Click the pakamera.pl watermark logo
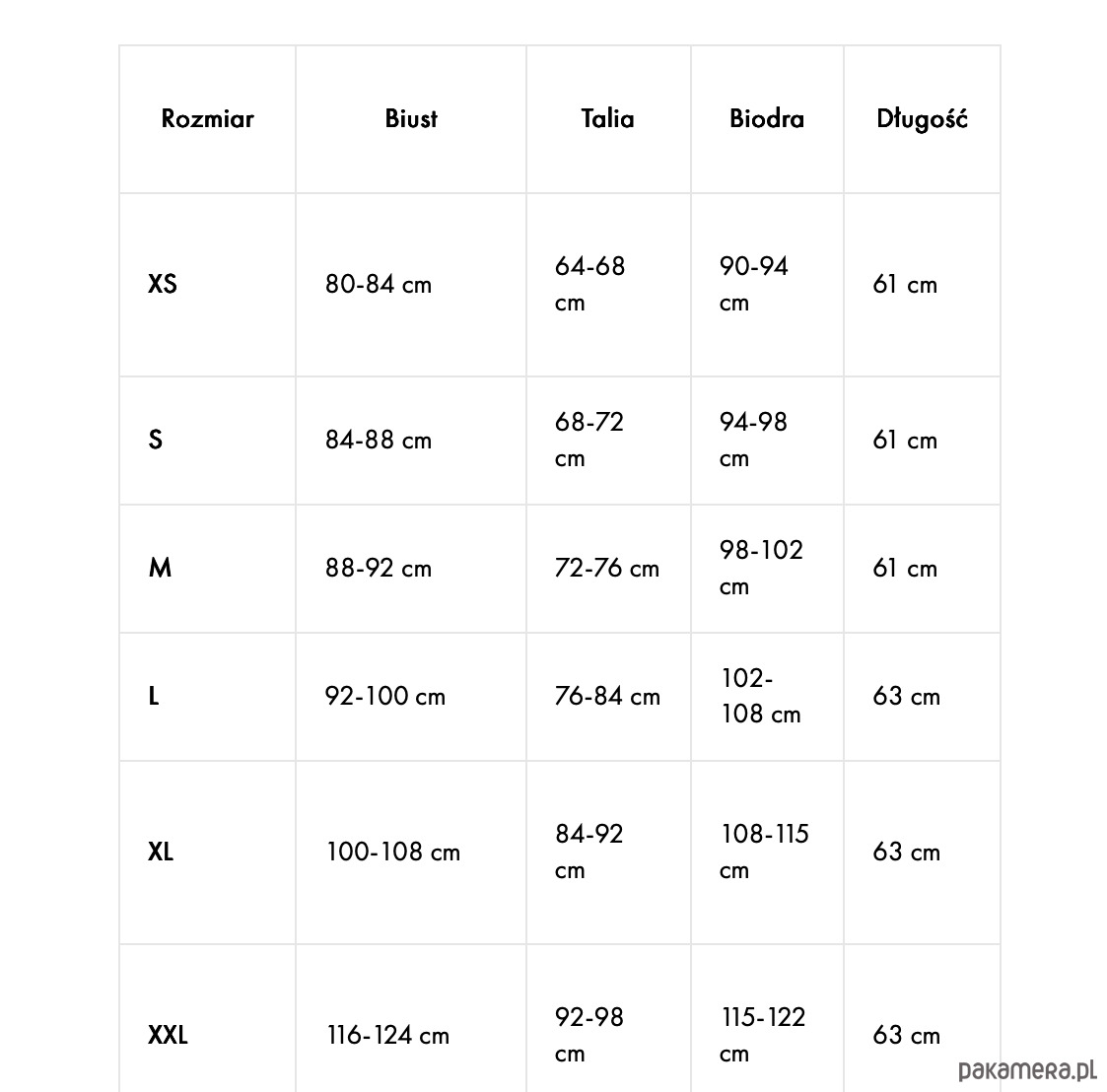This screenshot has width=1107, height=1092. (x=1028, y=1069)
